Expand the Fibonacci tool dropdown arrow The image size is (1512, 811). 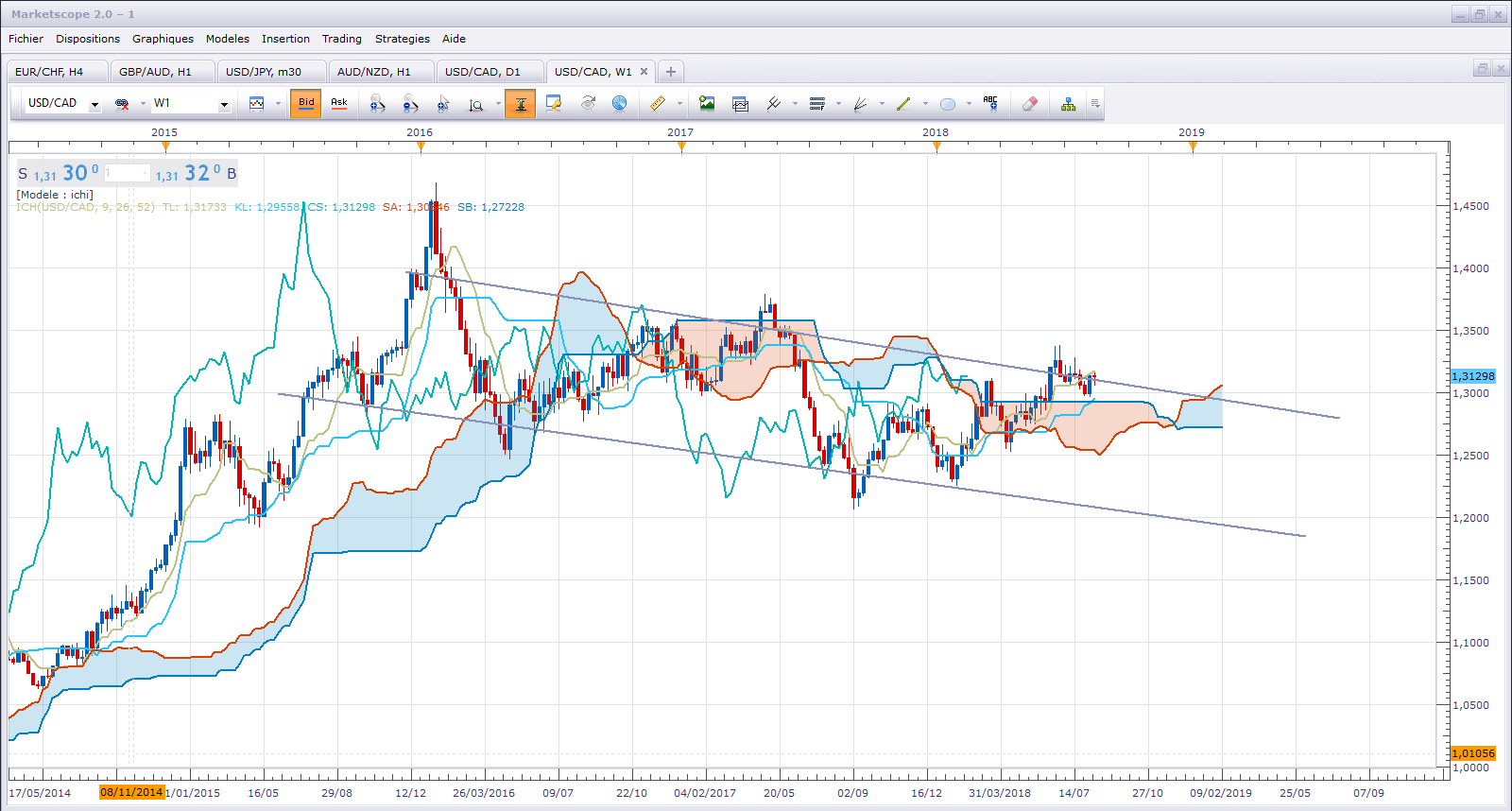[838, 104]
